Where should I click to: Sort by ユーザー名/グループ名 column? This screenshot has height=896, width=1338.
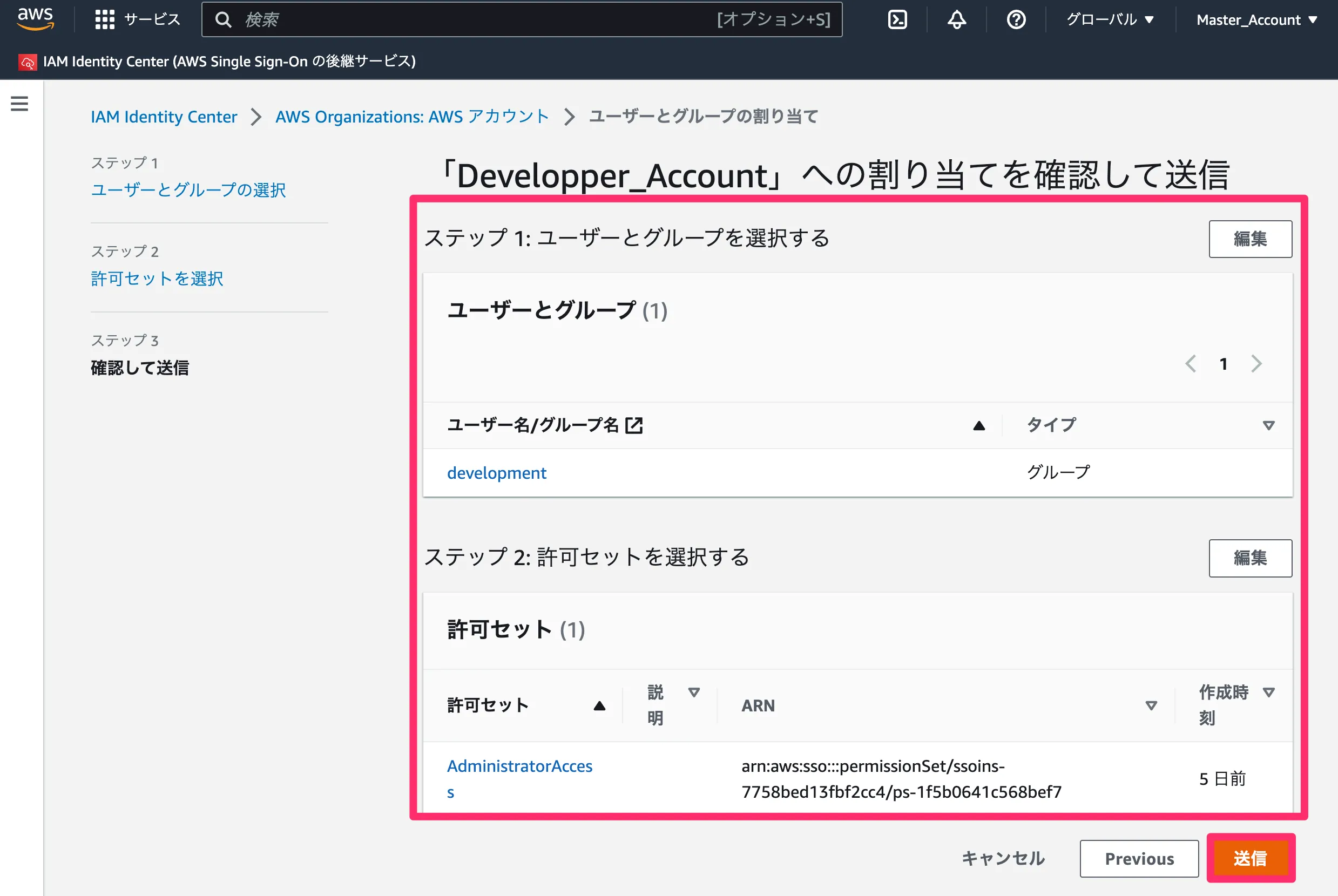tap(978, 425)
